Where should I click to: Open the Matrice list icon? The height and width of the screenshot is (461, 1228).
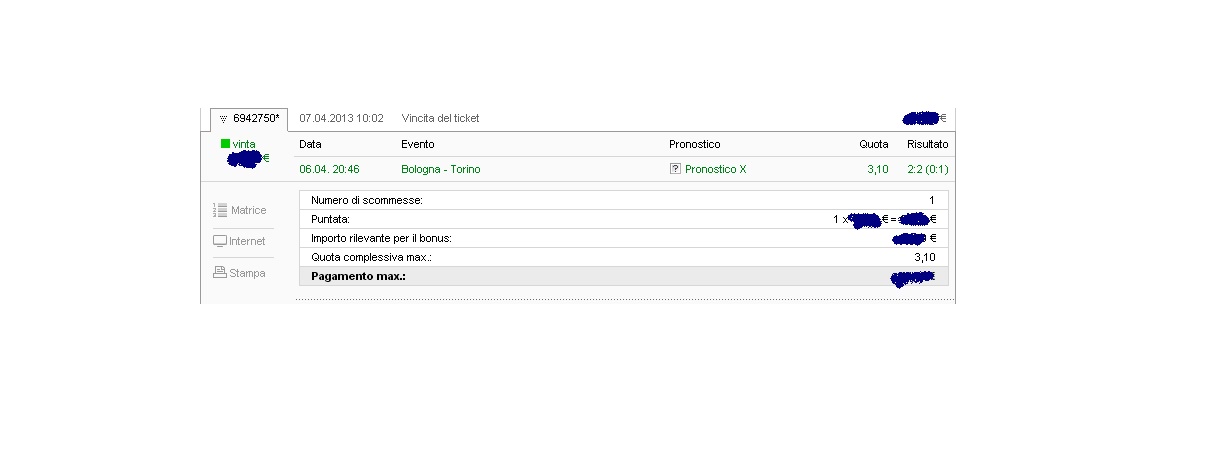pyautogui.click(x=220, y=210)
